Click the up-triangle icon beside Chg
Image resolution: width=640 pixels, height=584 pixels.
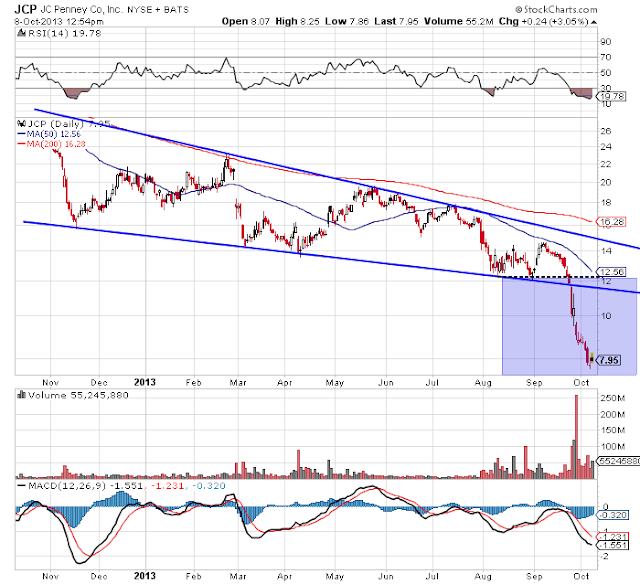coord(593,22)
